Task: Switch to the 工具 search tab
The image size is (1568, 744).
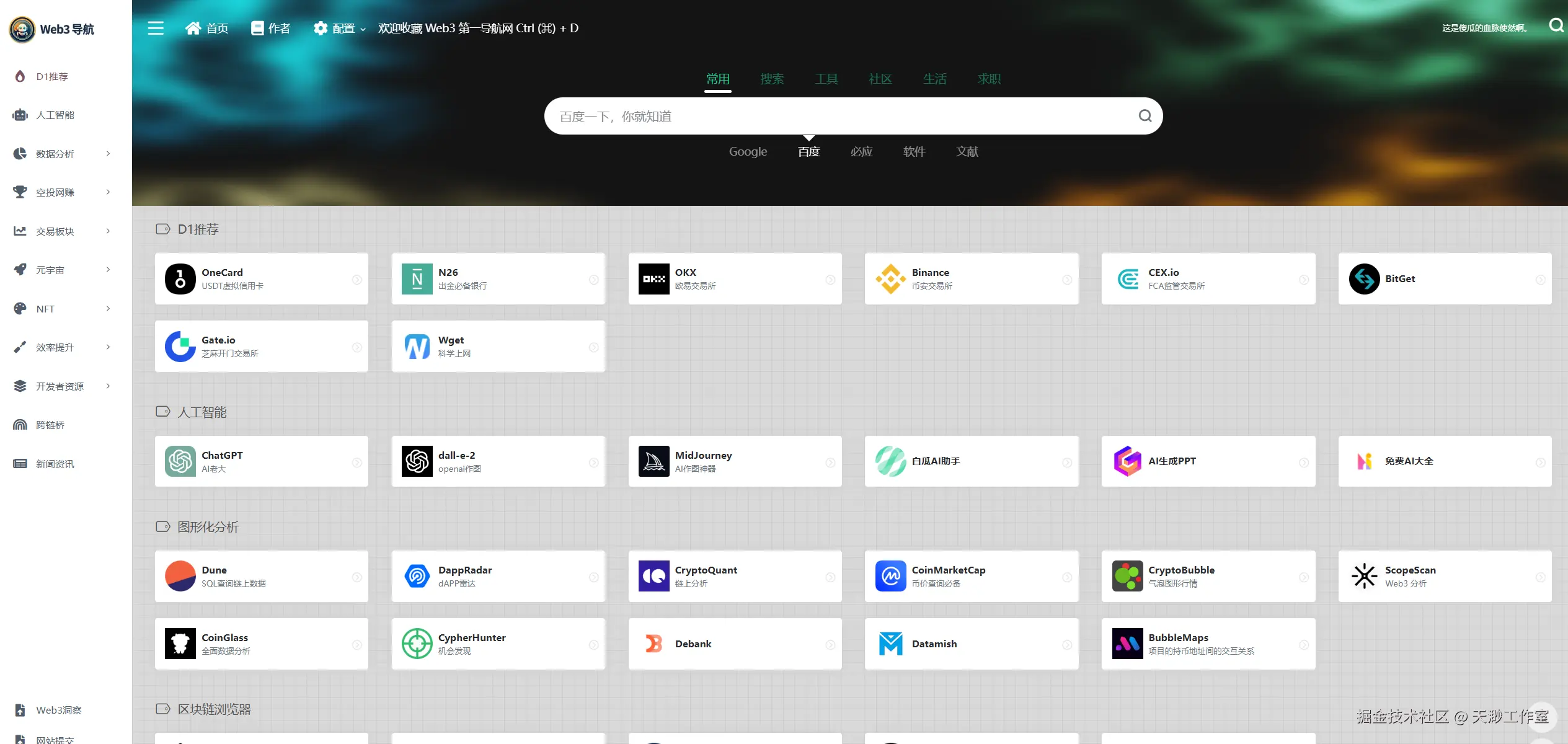Action: [826, 79]
